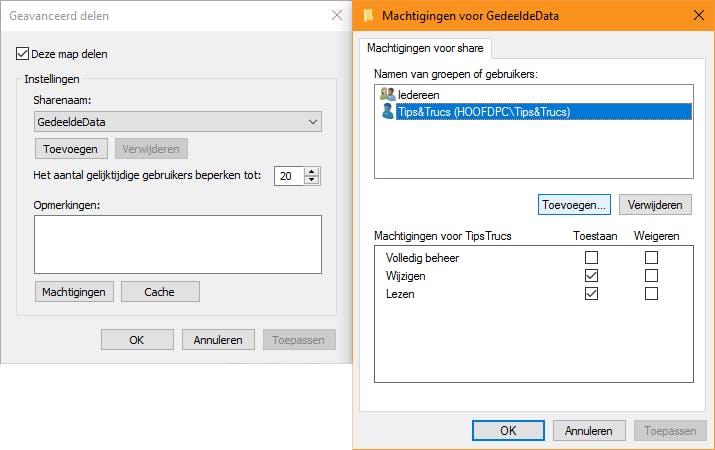Viewport: 715px width, 450px height.
Task: Click Toevoegen... to add a user
Action: click(574, 204)
